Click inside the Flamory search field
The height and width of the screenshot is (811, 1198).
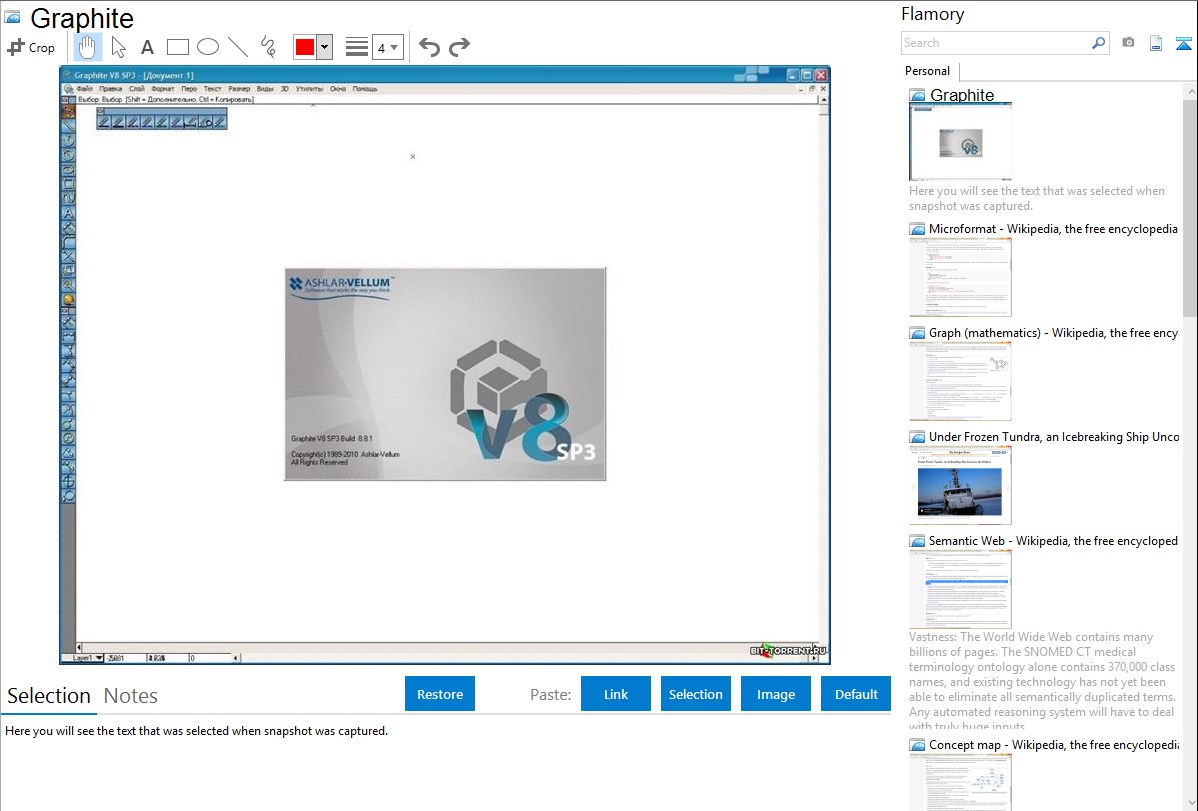pyautogui.click(x=995, y=43)
